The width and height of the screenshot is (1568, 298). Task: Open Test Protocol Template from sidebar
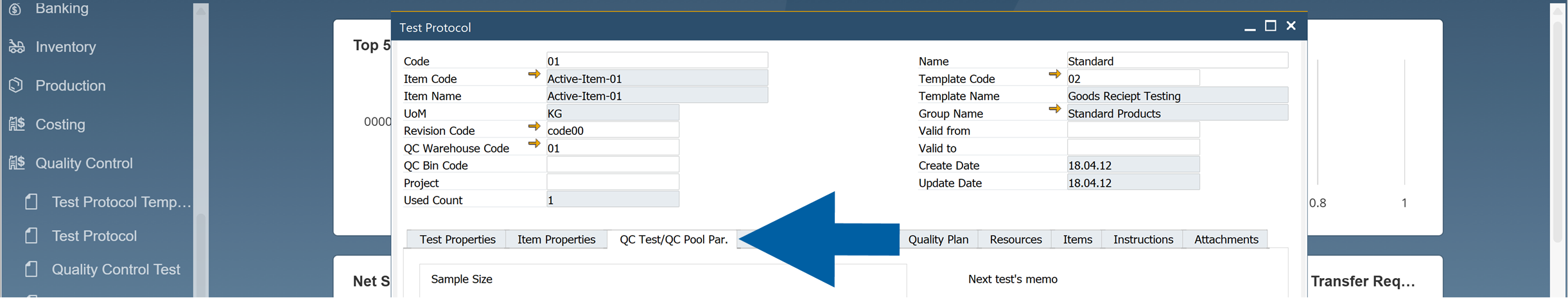point(121,202)
